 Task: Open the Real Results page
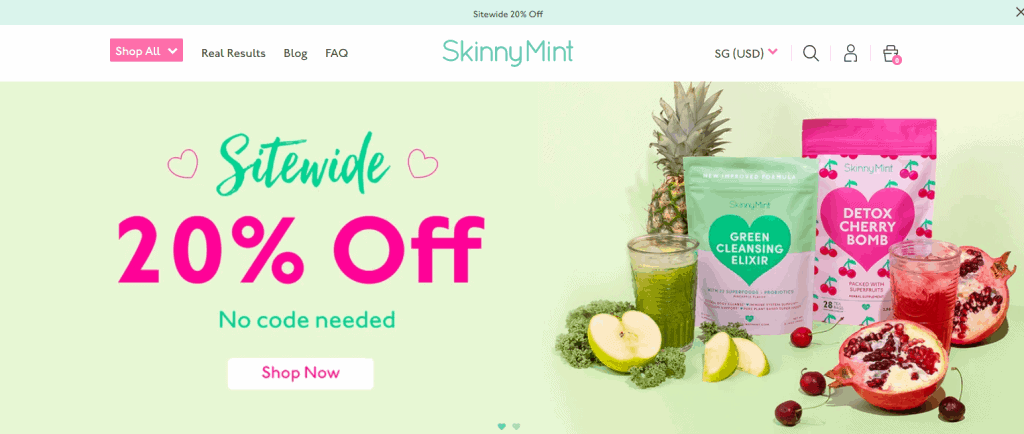233,54
